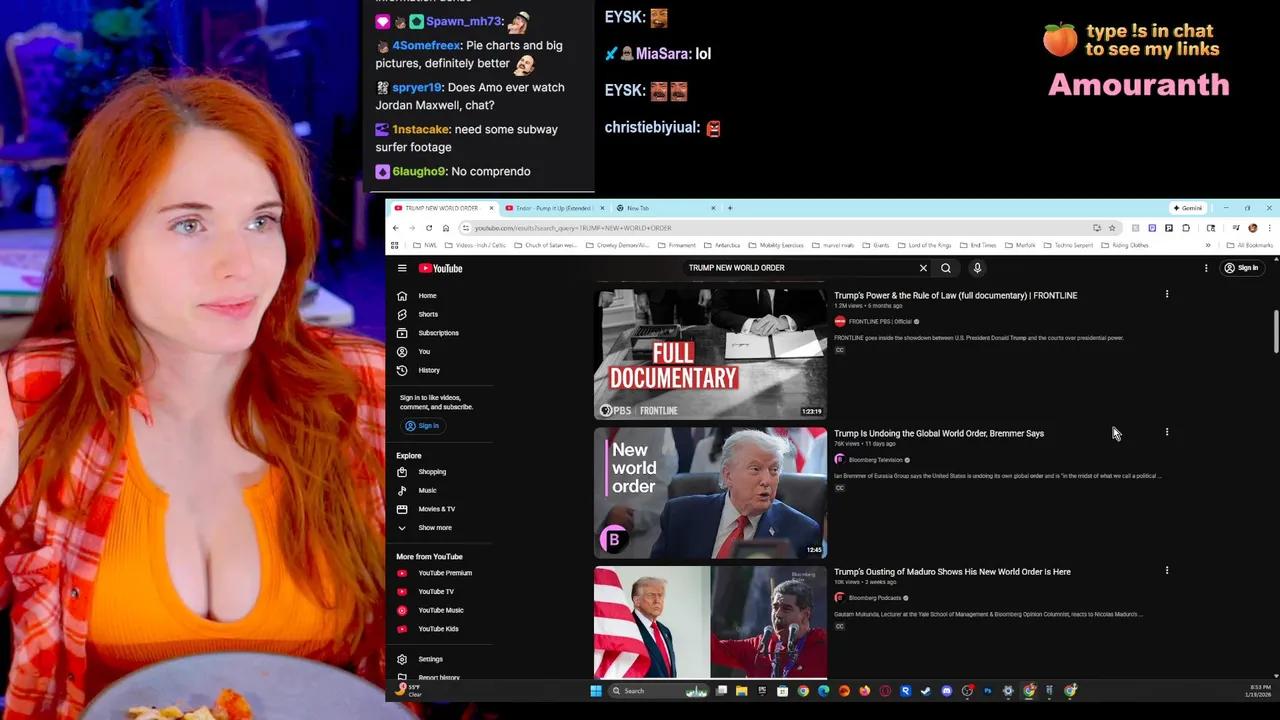The height and width of the screenshot is (720, 1280).
Task: Open Firefox from taskbar
Action: (864, 691)
